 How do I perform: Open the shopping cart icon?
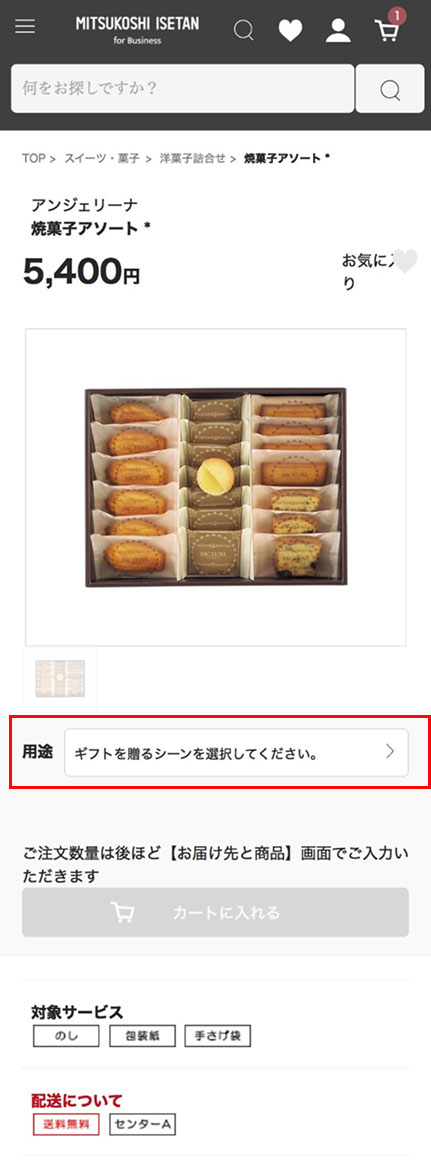387,30
